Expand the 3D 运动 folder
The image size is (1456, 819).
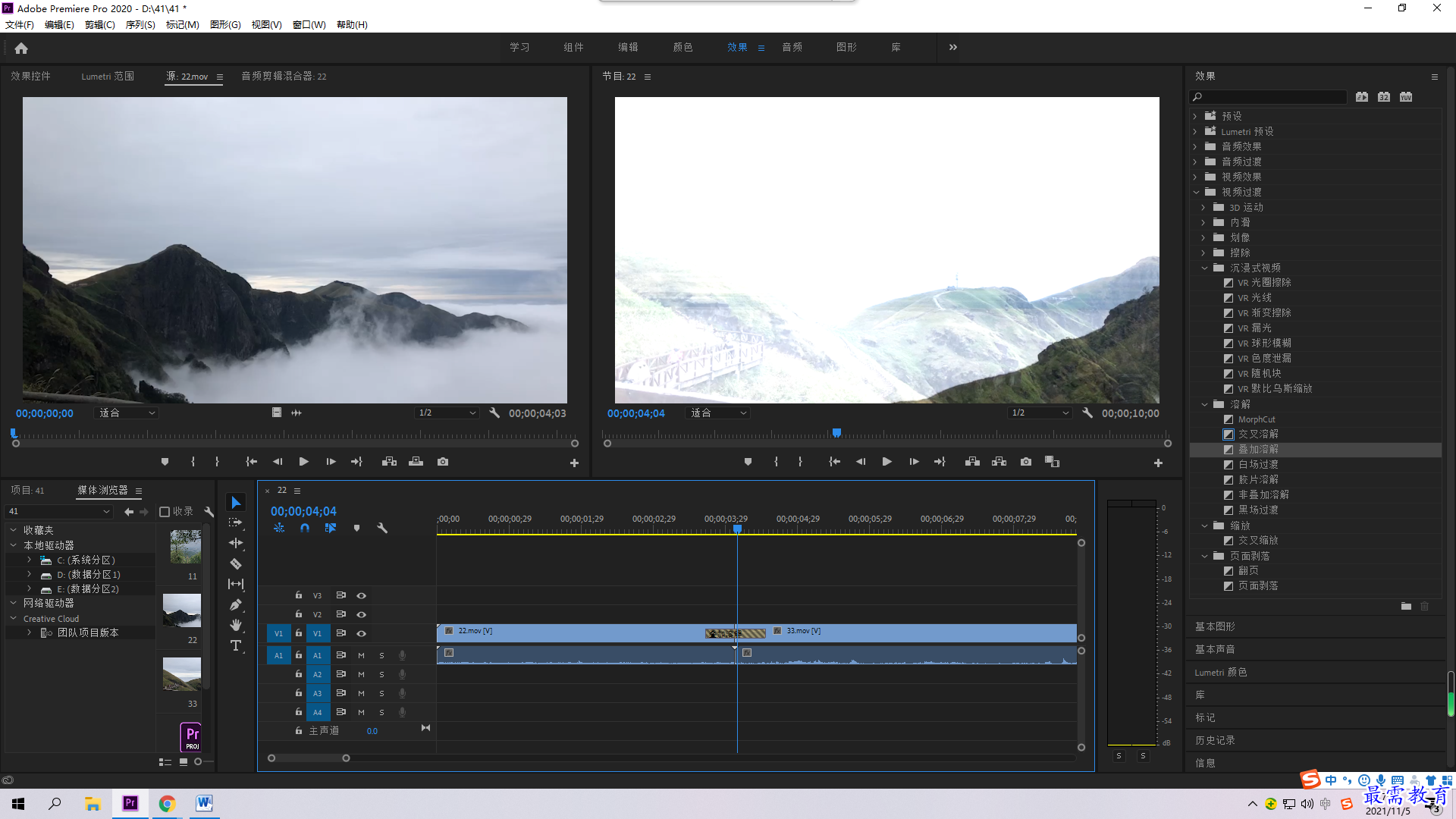tap(1203, 207)
